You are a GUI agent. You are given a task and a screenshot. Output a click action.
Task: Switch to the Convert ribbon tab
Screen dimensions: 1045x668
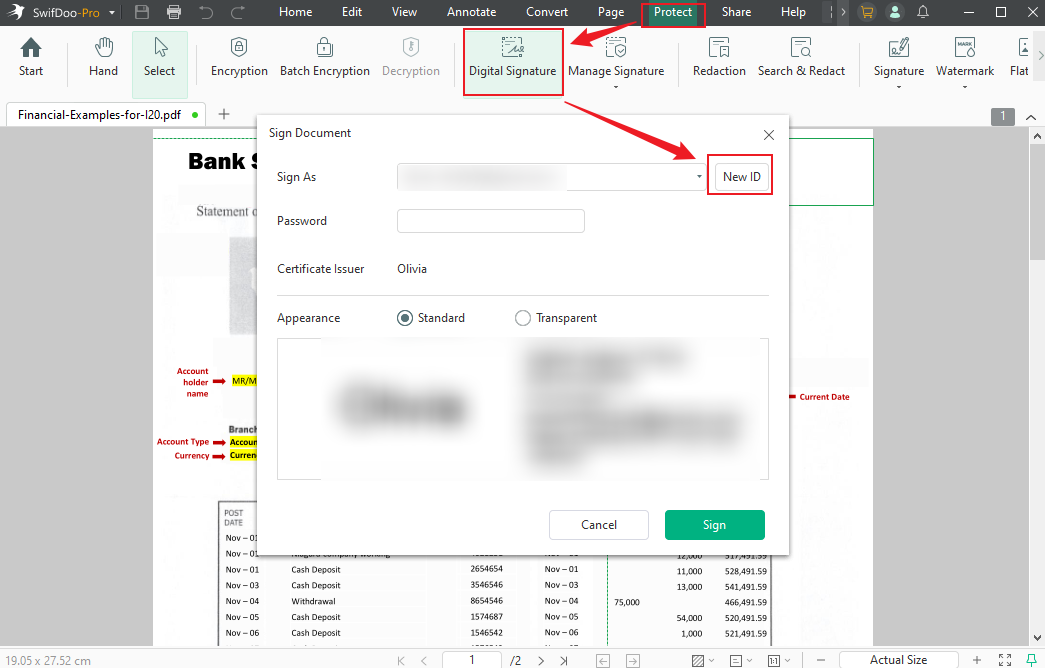[547, 12]
